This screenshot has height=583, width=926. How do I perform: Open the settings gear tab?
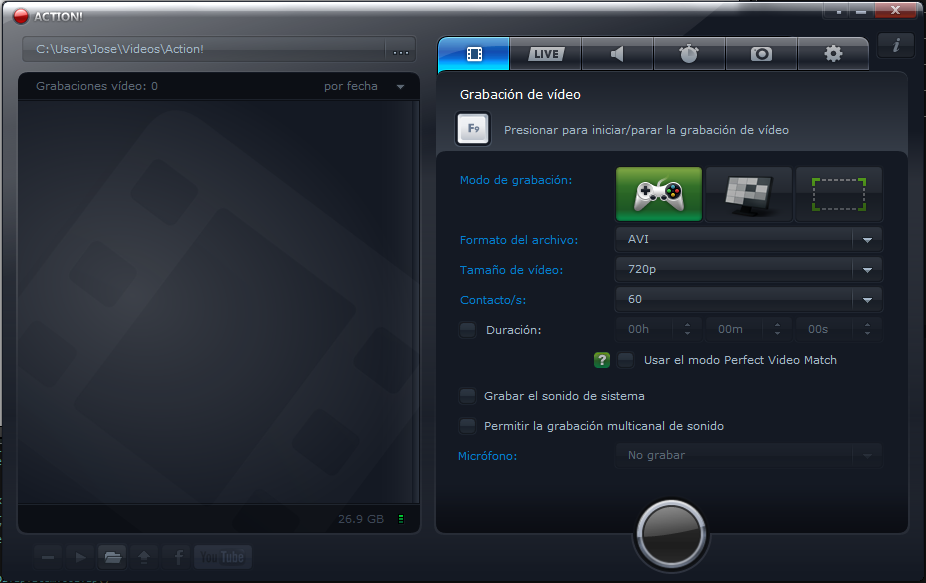coord(833,54)
